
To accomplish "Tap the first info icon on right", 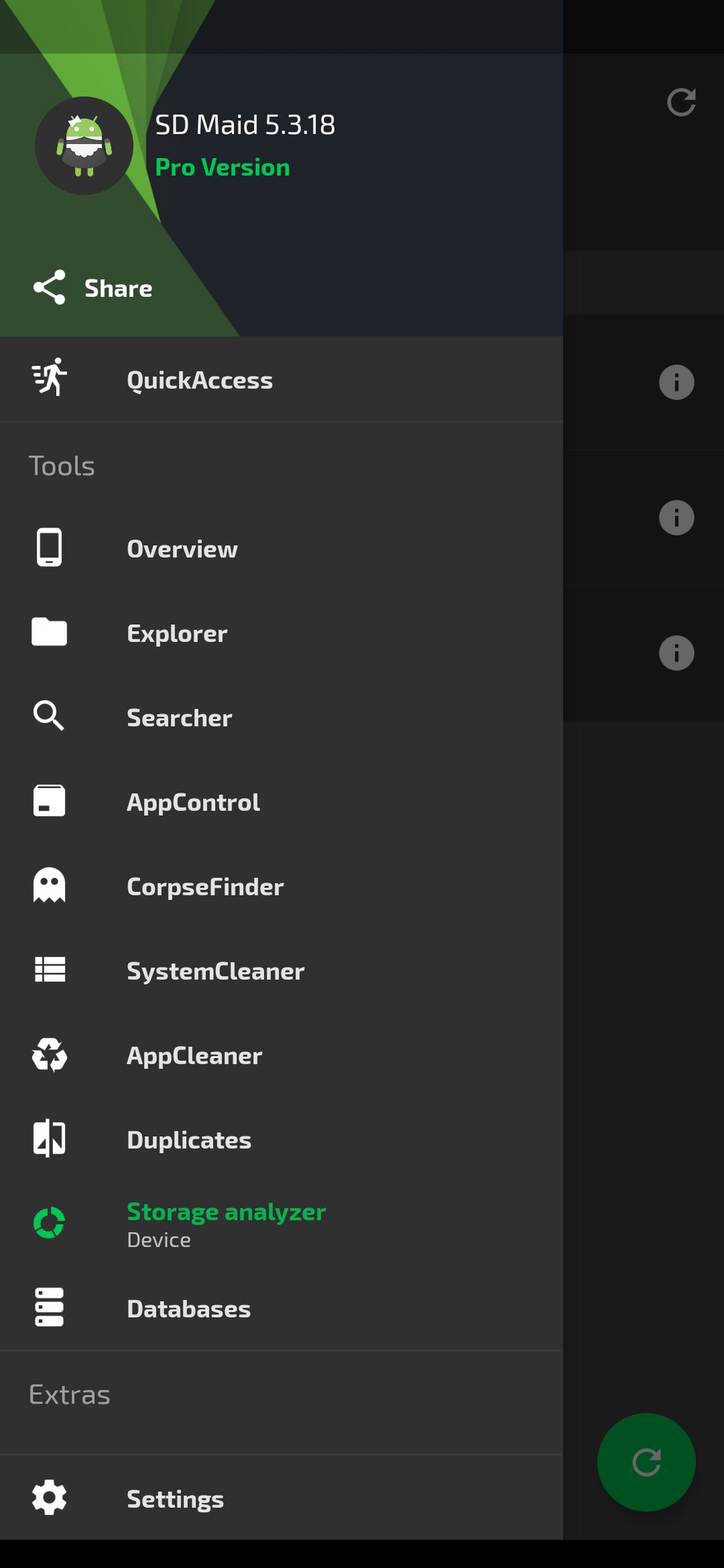I will pyautogui.click(x=676, y=382).
